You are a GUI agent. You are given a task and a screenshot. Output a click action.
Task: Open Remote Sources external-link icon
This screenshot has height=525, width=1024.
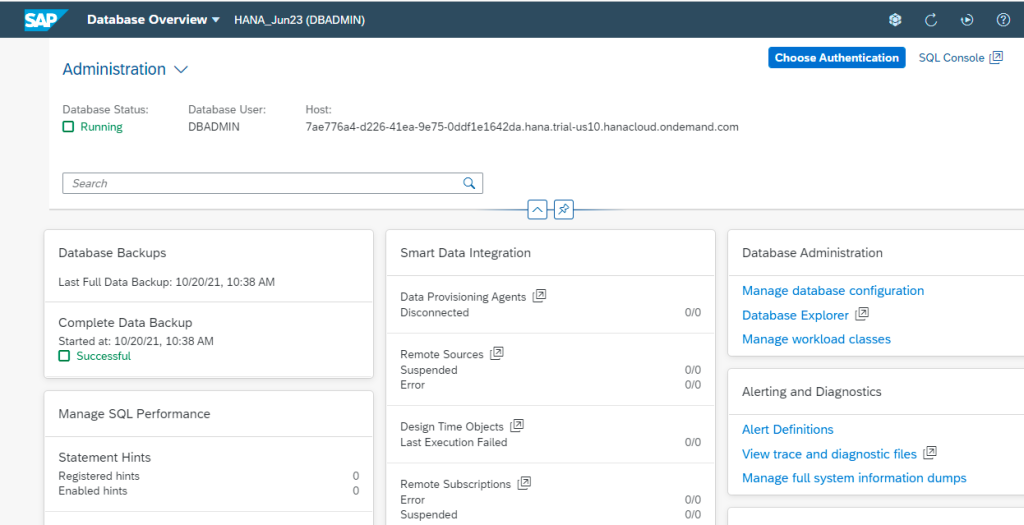tap(497, 353)
